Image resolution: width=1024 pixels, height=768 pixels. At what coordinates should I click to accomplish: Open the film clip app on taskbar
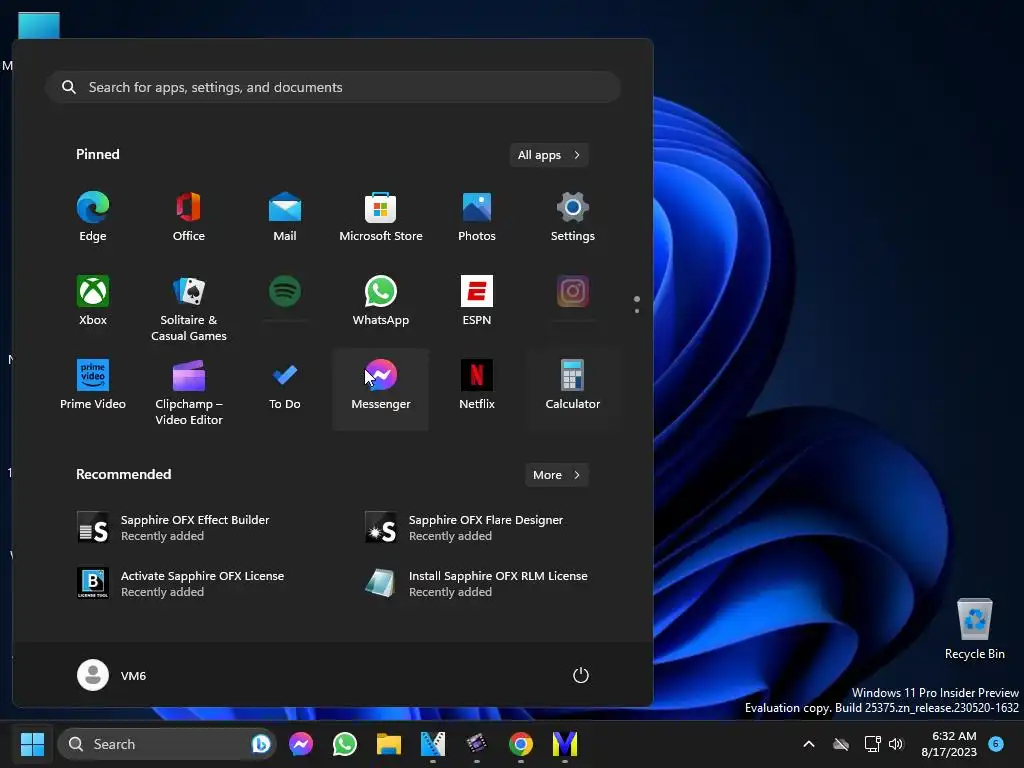477,744
